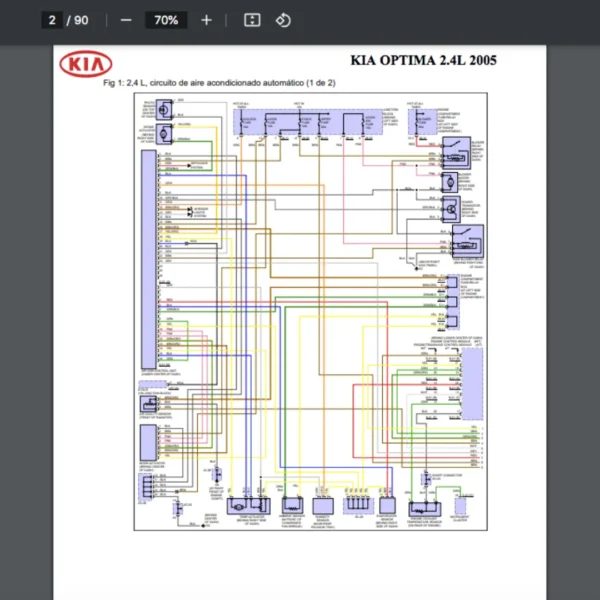
Task: Click the temp actuator component at diagram bottom
Action: click(243, 504)
